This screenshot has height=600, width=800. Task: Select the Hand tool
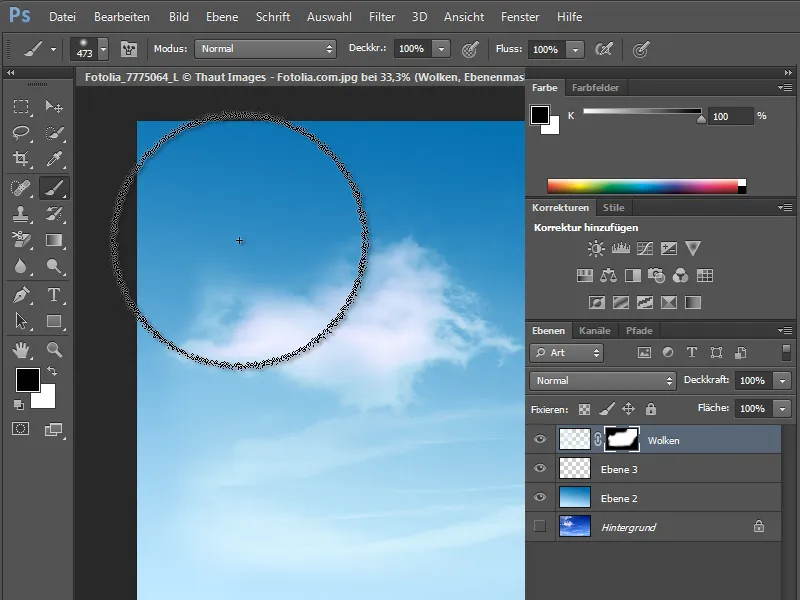click(x=21, y=349)
